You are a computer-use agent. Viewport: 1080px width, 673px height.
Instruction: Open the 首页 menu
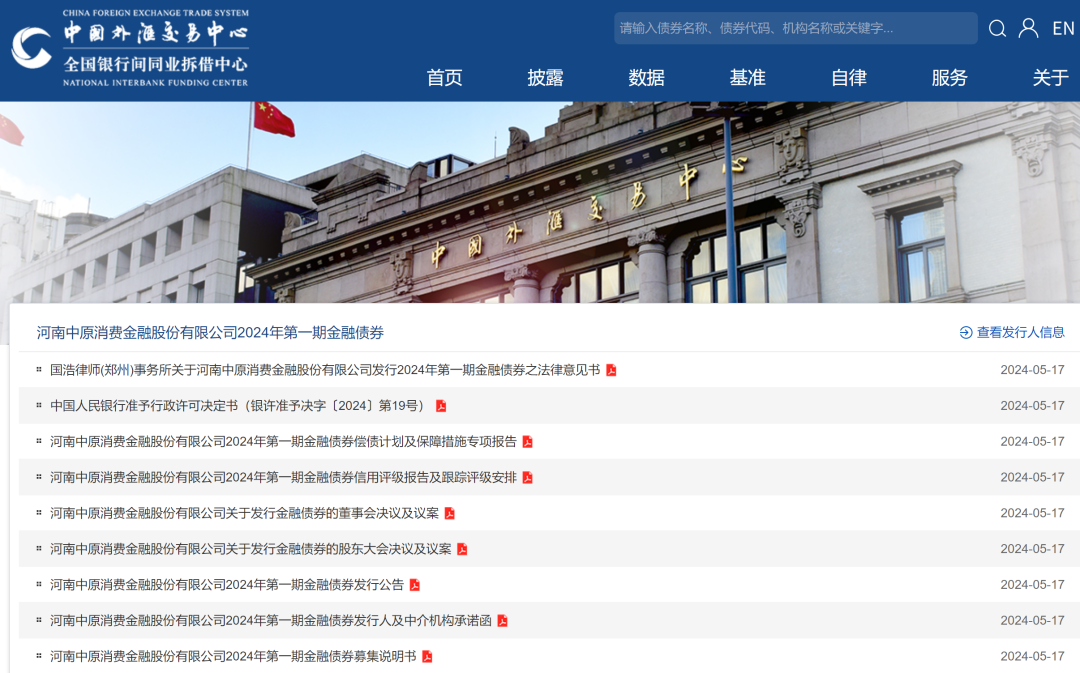[444, 78]
